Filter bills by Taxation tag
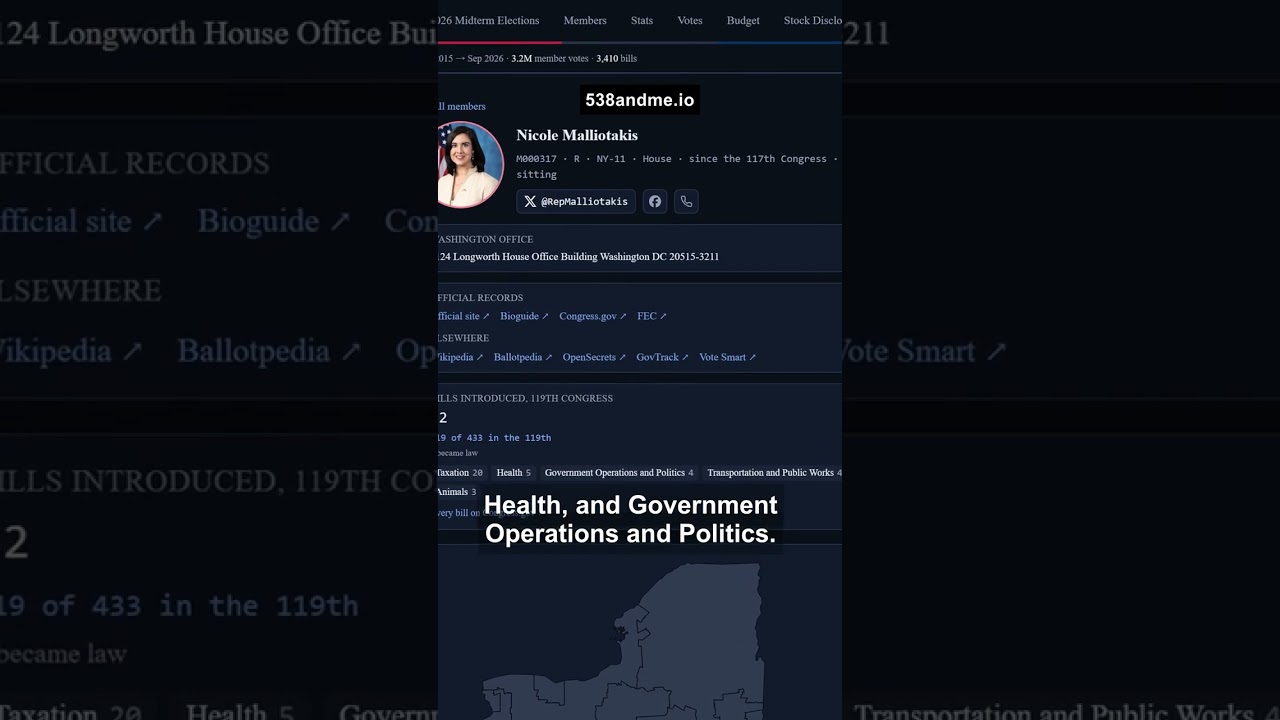The image size is (1280, 720). [x=462, y=473]
